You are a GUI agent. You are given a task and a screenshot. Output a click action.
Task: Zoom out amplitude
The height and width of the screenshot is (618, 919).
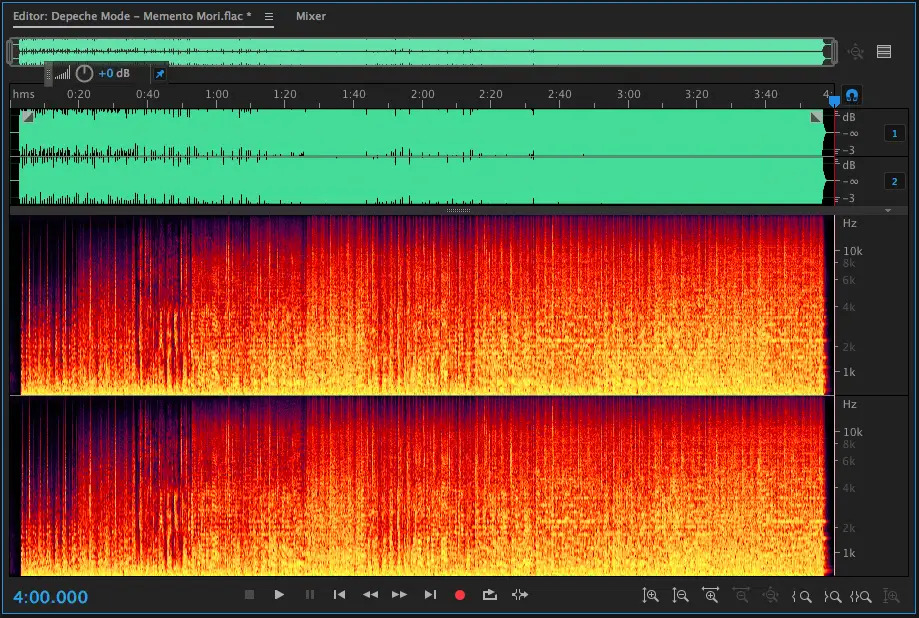point(681,596)
